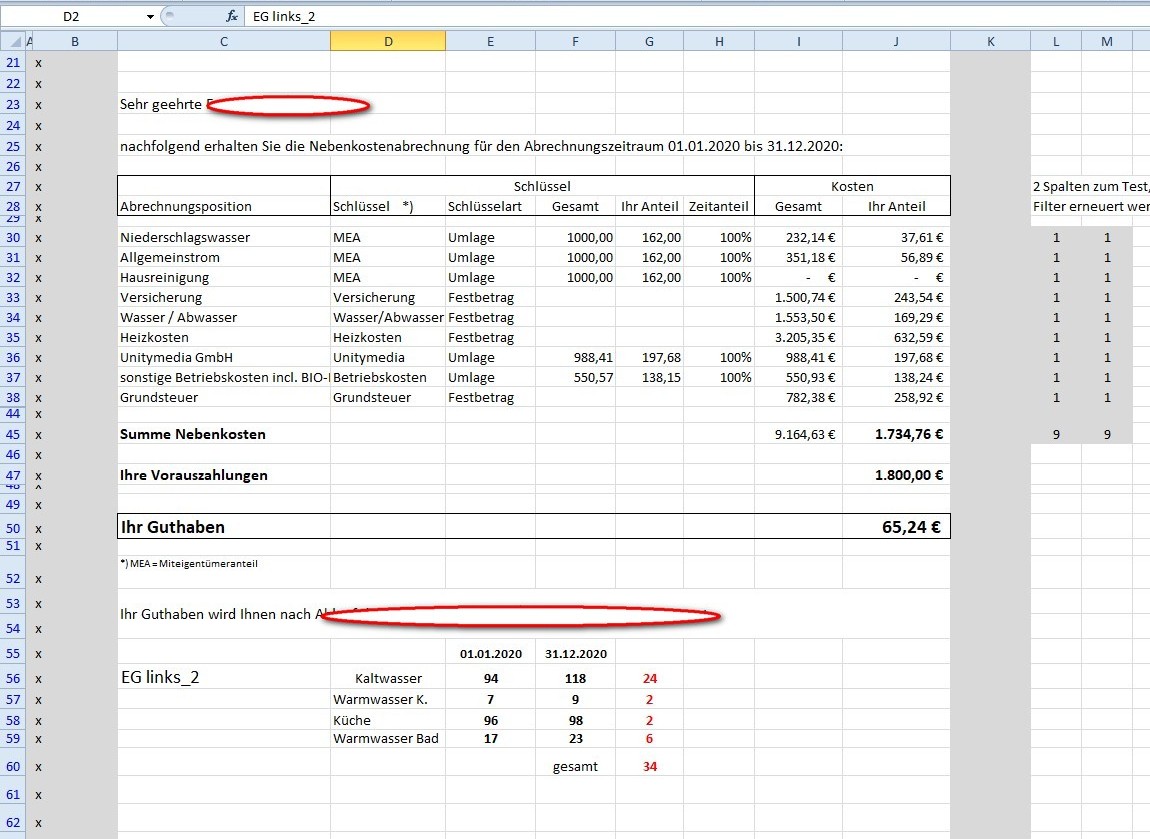
Task: Select column L header
Action: tap(1056, 42)
